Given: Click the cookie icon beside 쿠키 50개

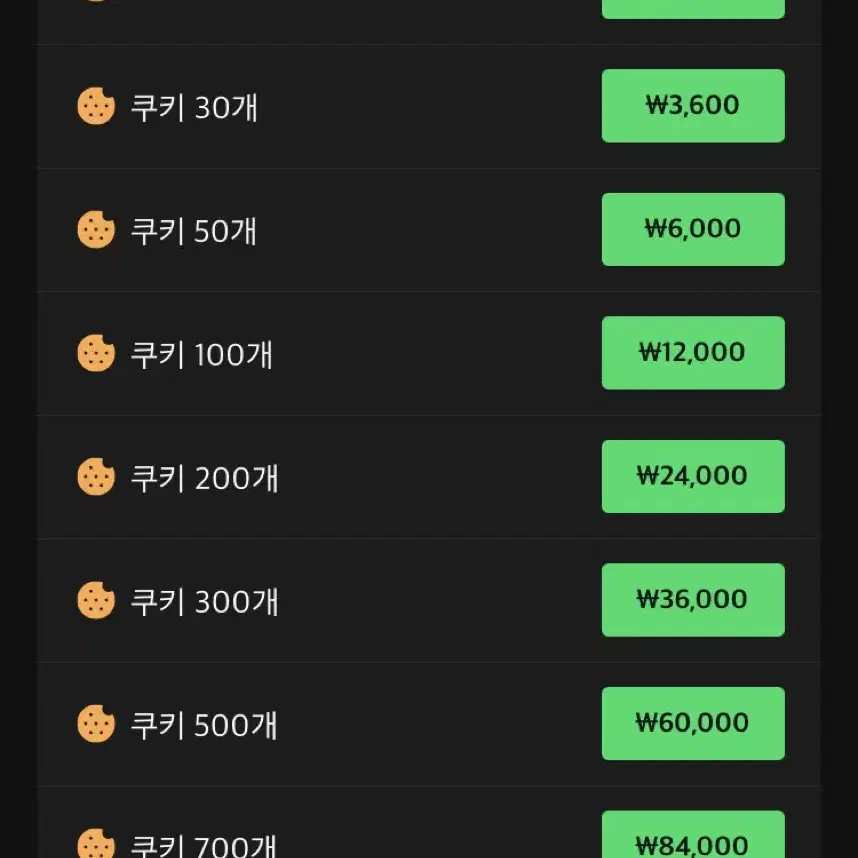Looking at the screenshot, I should pyautogui.click(x=96, y=229).
